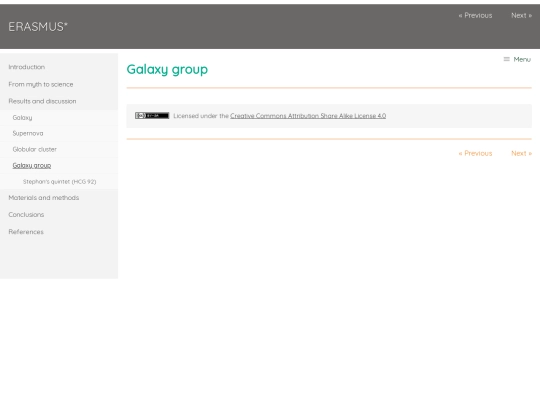
Task: Open Materials and methods in sidebar
Action: point(44,198)
